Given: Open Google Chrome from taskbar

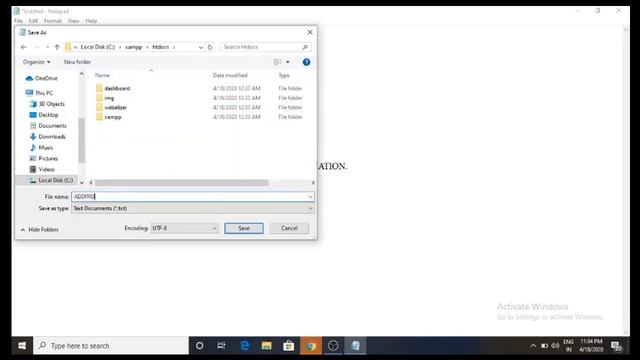Looking at the screenshot, I should pos(311,346).
